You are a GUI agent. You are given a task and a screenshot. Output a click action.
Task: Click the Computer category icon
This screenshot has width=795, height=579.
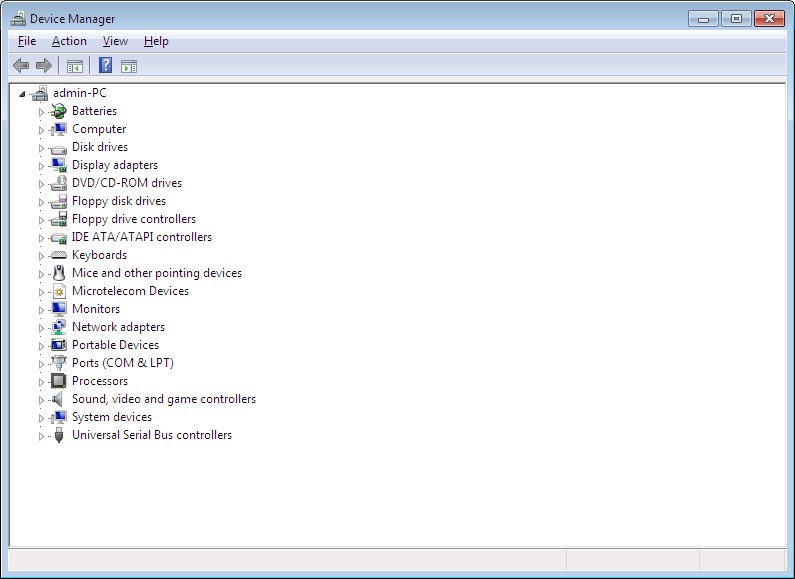(59, 129)
